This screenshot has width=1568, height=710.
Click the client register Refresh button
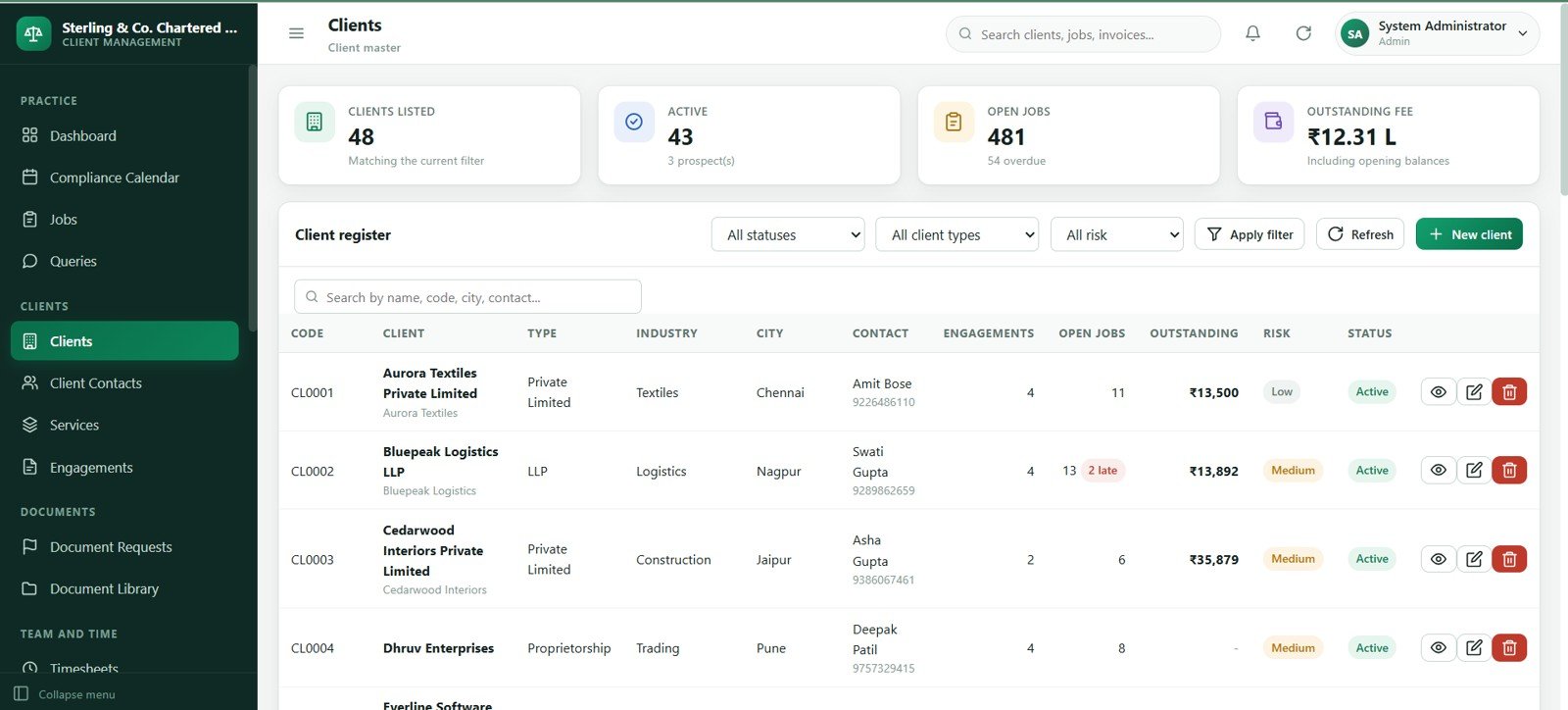pos(1360,234)
